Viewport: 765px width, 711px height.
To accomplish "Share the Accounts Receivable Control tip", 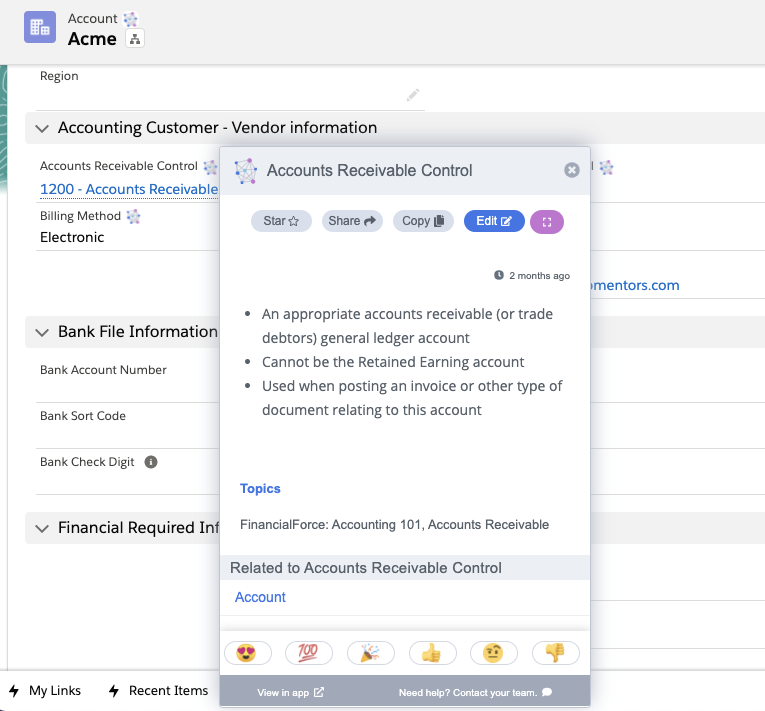I will (352, 221).
